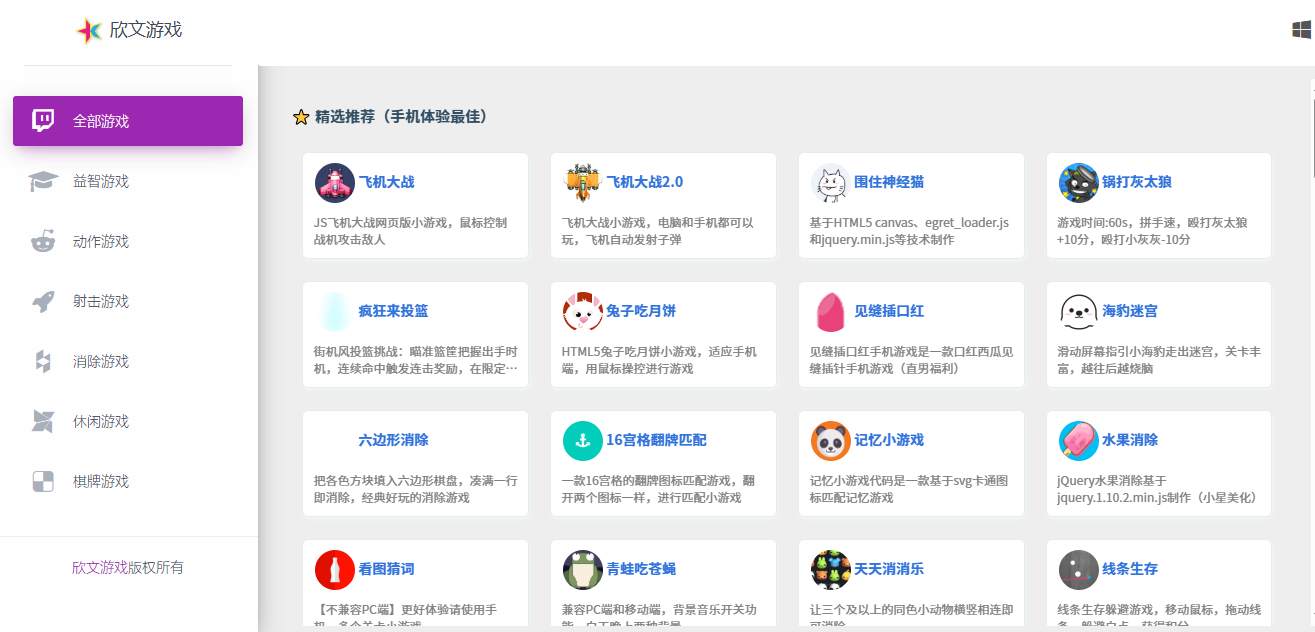1315x632 pixels.
Task: Click the 欣文游戏 link in the footer
Action: (x=100, y=567)
